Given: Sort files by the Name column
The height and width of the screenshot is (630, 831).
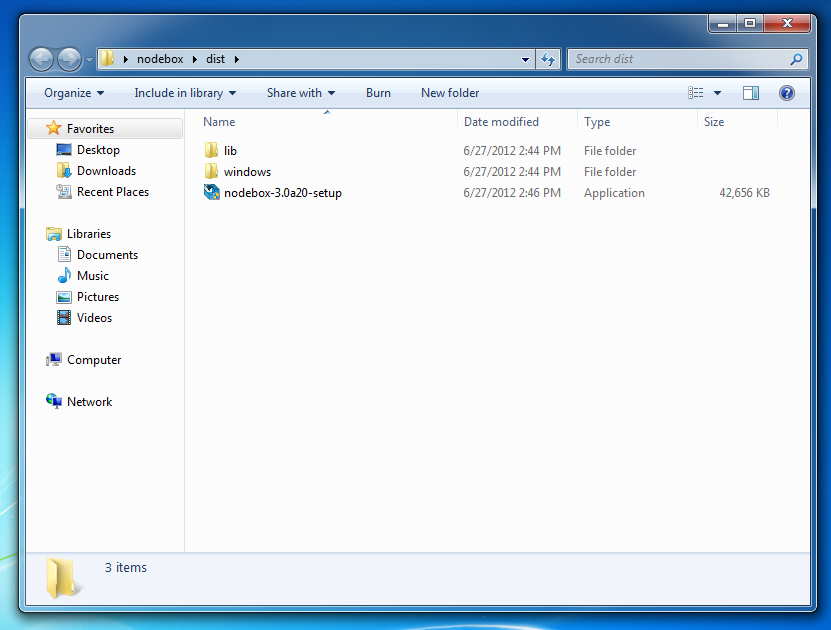Looking at the screenshot, I should 219,122.
